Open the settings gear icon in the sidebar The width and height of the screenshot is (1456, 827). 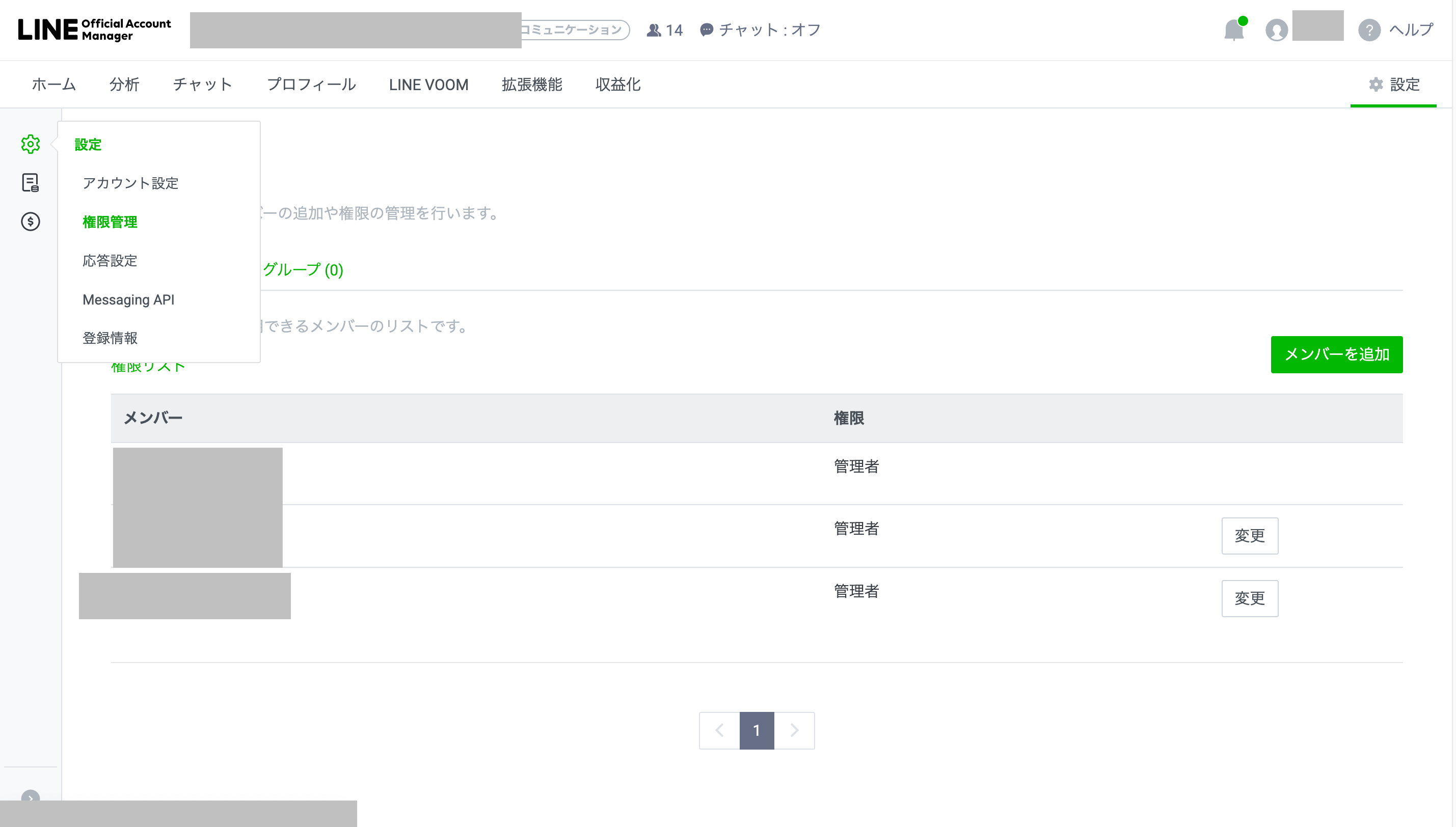pos(31,144)
